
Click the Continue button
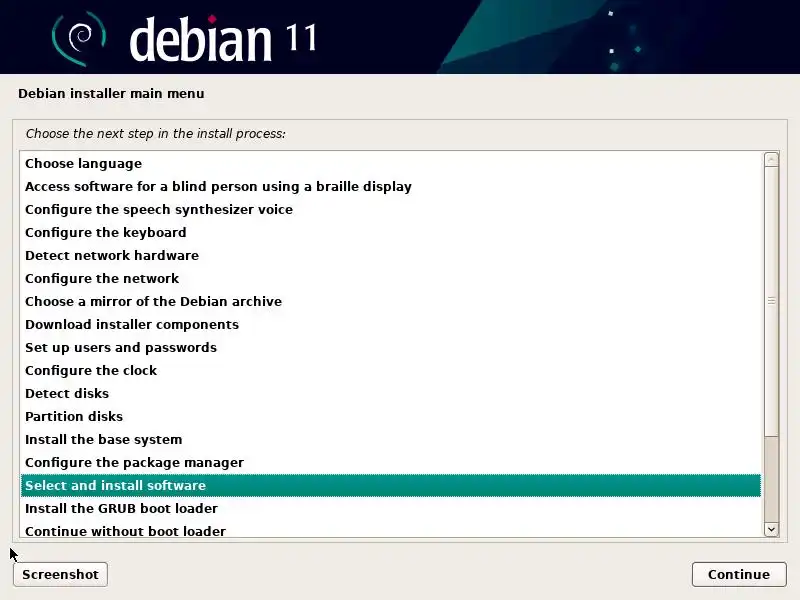(x=739, y=574)
